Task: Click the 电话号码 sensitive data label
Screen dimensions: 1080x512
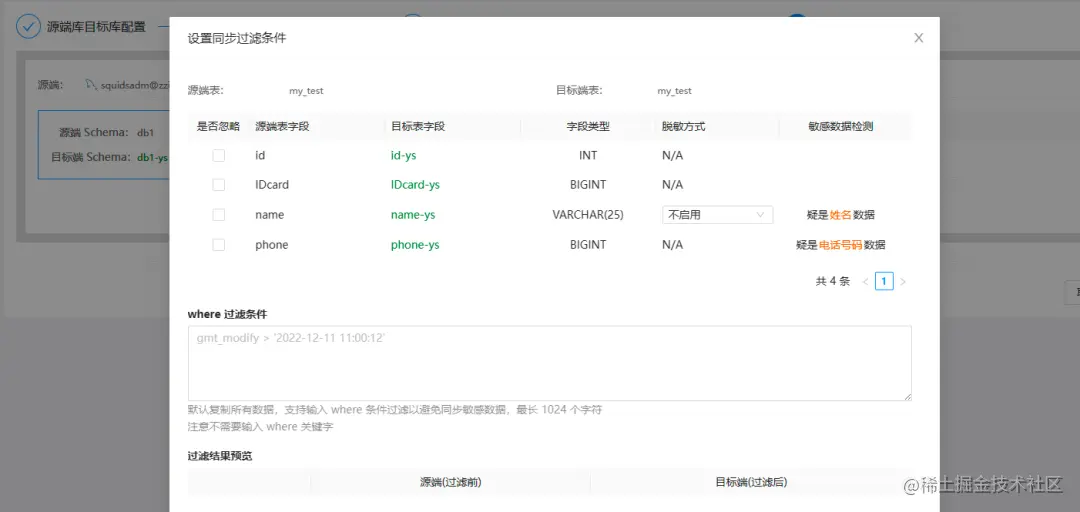Action: tap(841, 245)
